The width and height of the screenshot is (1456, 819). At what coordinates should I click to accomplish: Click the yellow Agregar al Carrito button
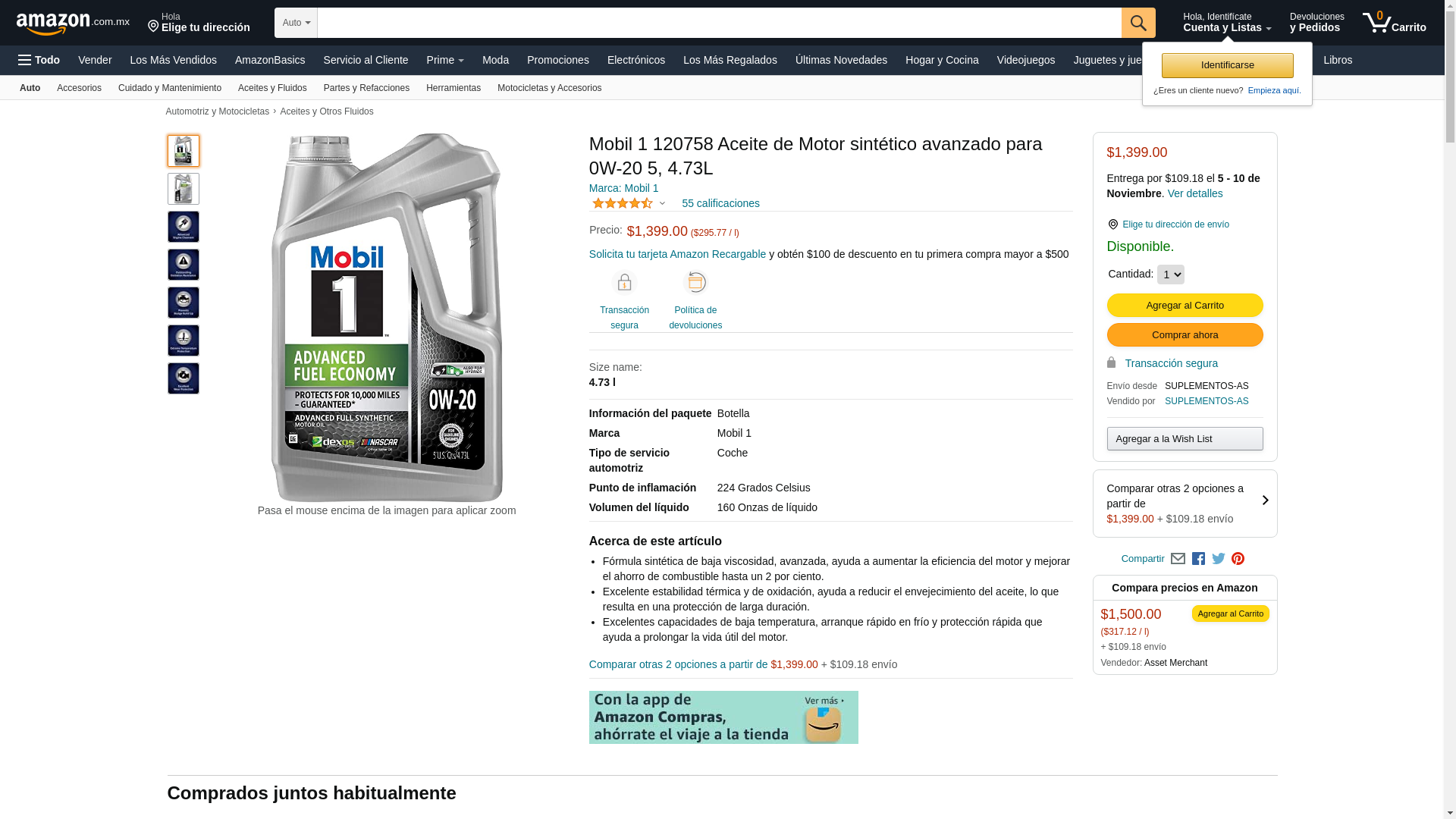tap(1185, 305)
